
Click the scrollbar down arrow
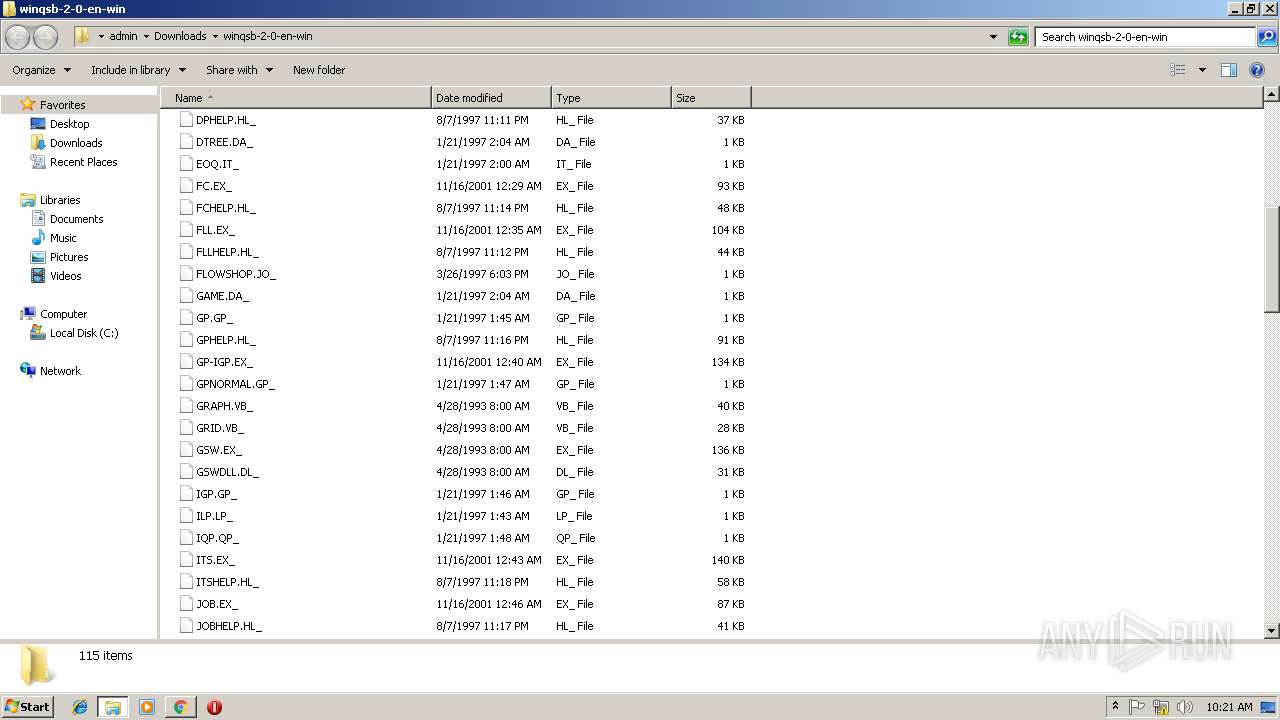tap(1272, 631)
